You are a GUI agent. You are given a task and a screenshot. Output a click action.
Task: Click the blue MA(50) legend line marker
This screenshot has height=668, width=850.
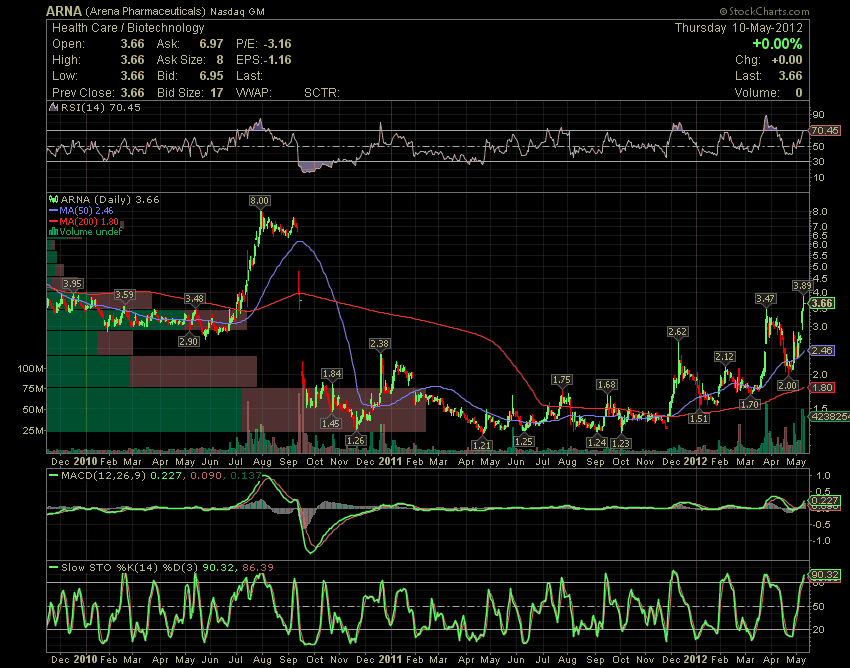pos(54,210)
